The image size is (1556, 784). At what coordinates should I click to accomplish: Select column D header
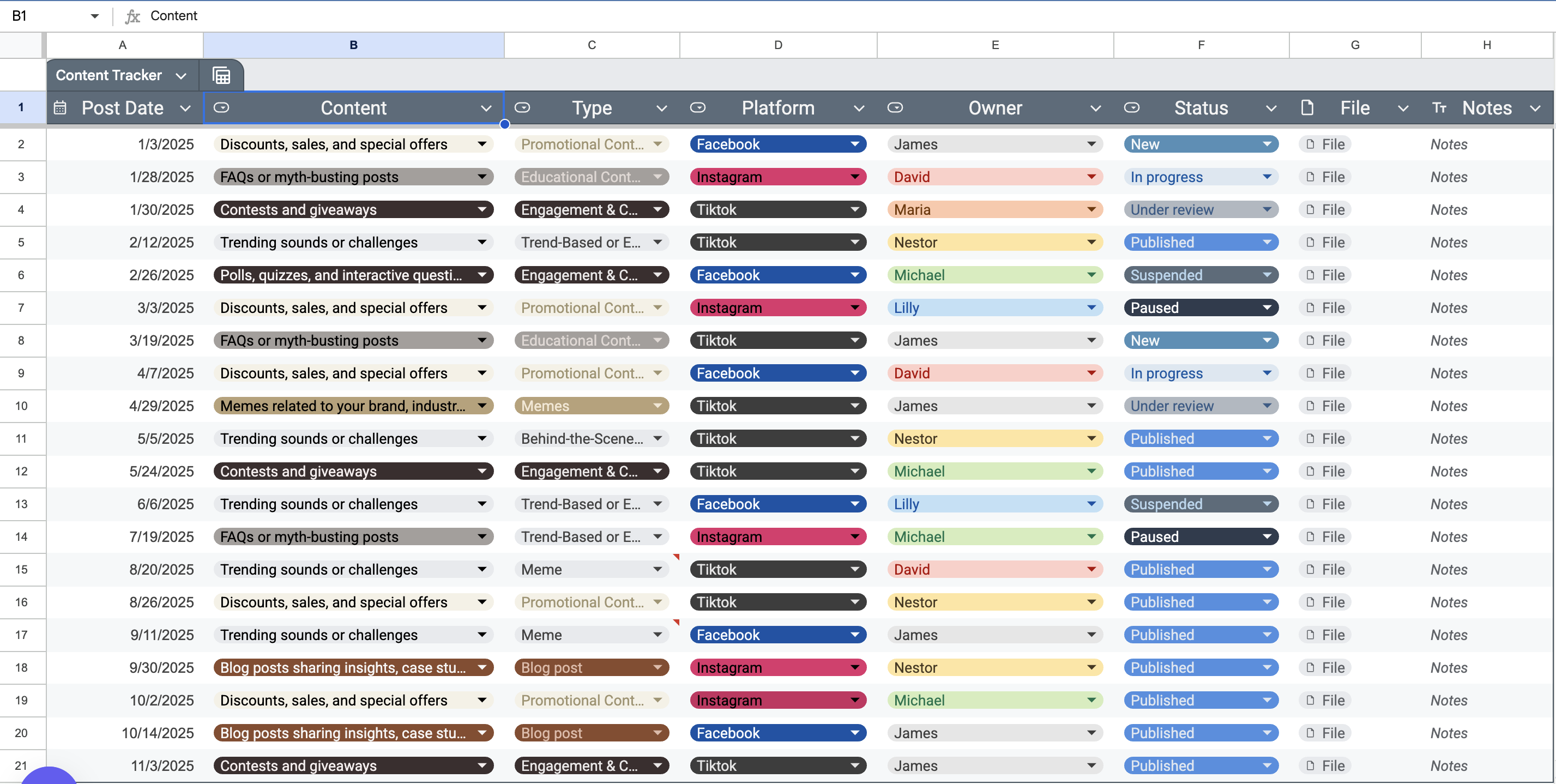pos(777,45)
